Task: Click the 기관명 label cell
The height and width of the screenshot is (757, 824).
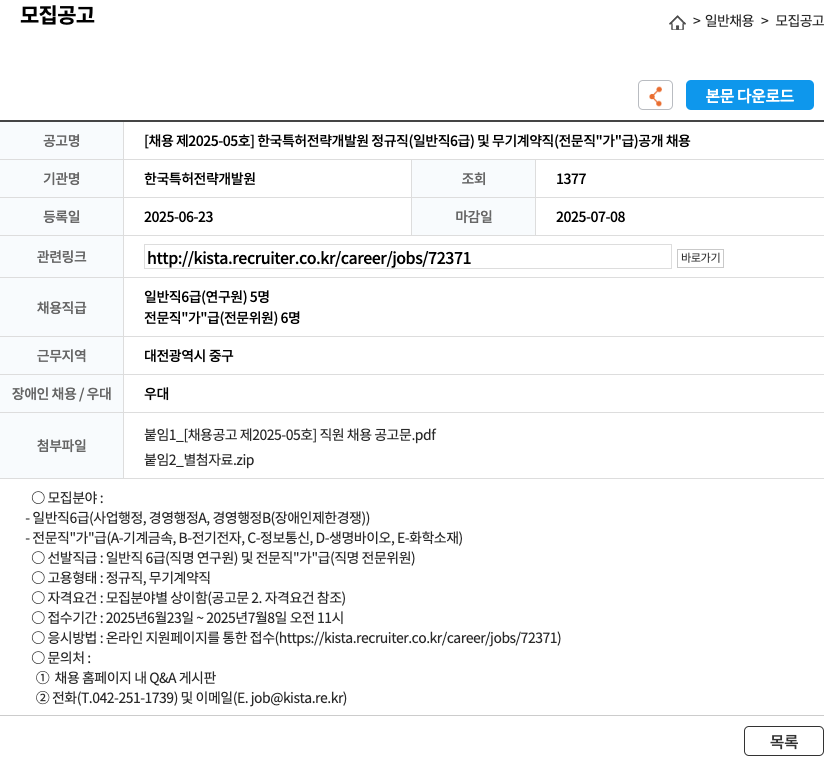Action: coord(61,179)
